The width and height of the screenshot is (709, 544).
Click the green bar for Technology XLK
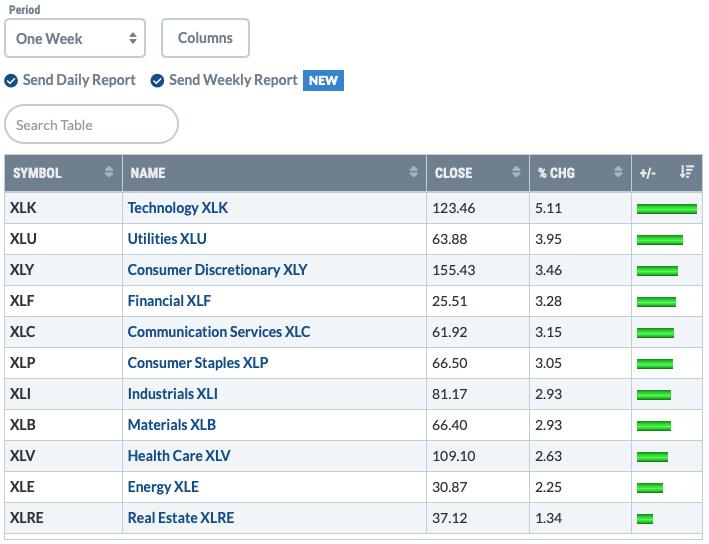coord(667,208)
